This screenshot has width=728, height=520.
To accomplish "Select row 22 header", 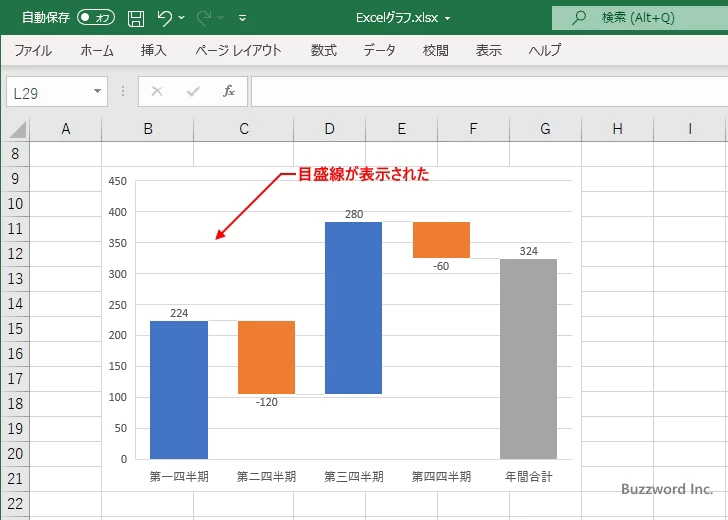I will pyautogui.click(x=15, y=504).
